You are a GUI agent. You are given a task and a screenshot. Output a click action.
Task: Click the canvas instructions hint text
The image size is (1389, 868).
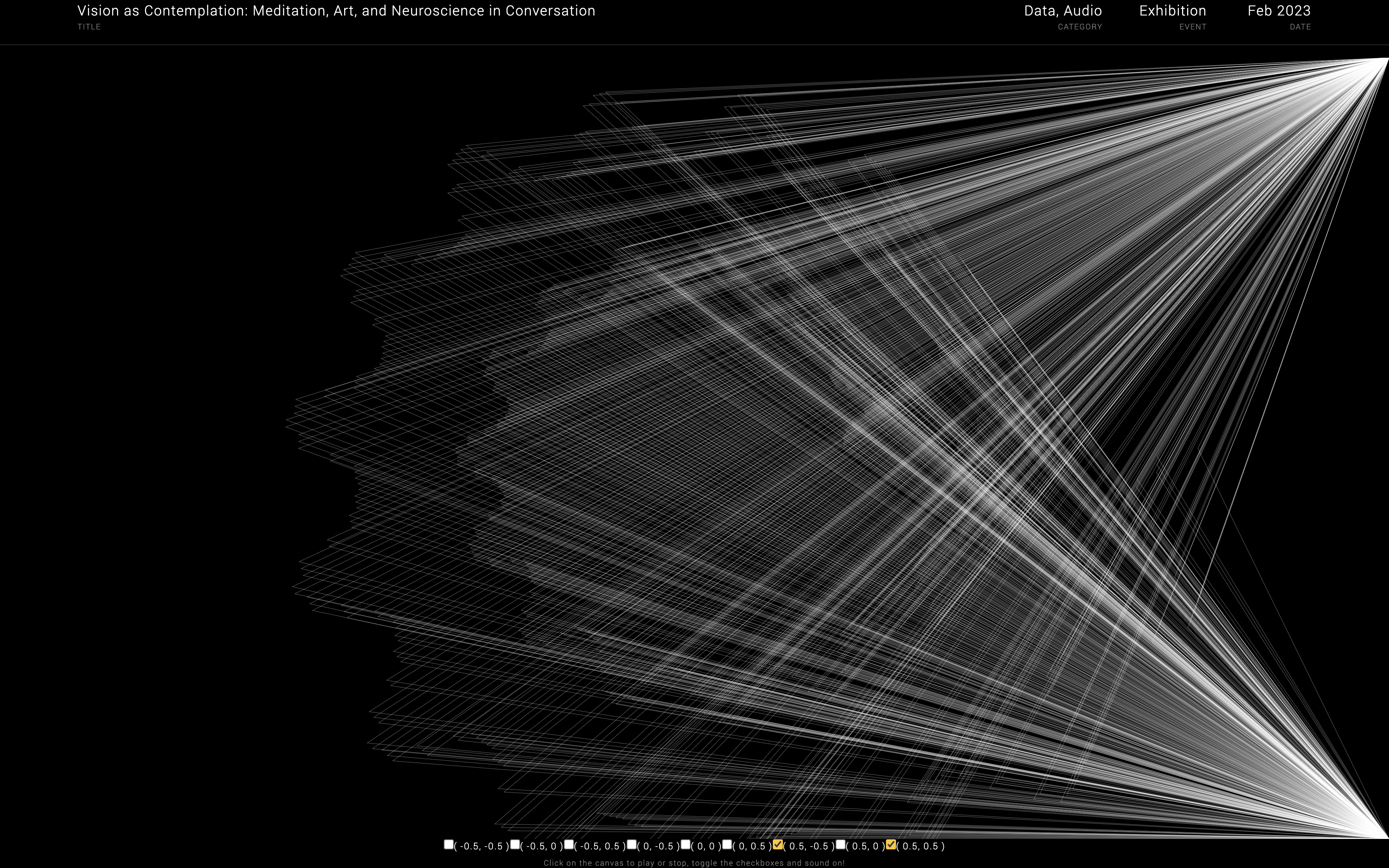pyautogui.click(x=694, y=863)
